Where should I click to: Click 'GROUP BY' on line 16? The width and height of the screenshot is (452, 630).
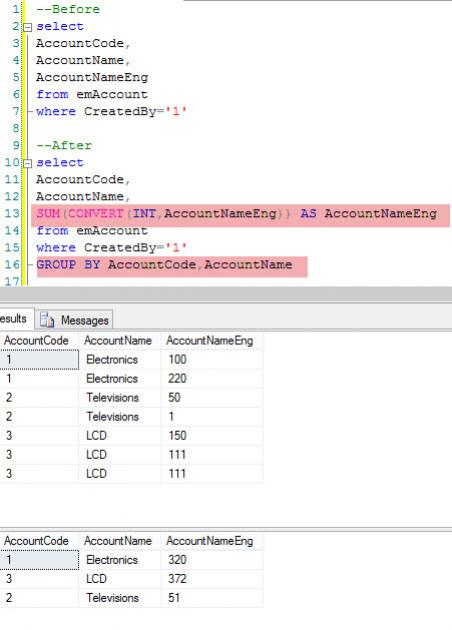point(68,265)
